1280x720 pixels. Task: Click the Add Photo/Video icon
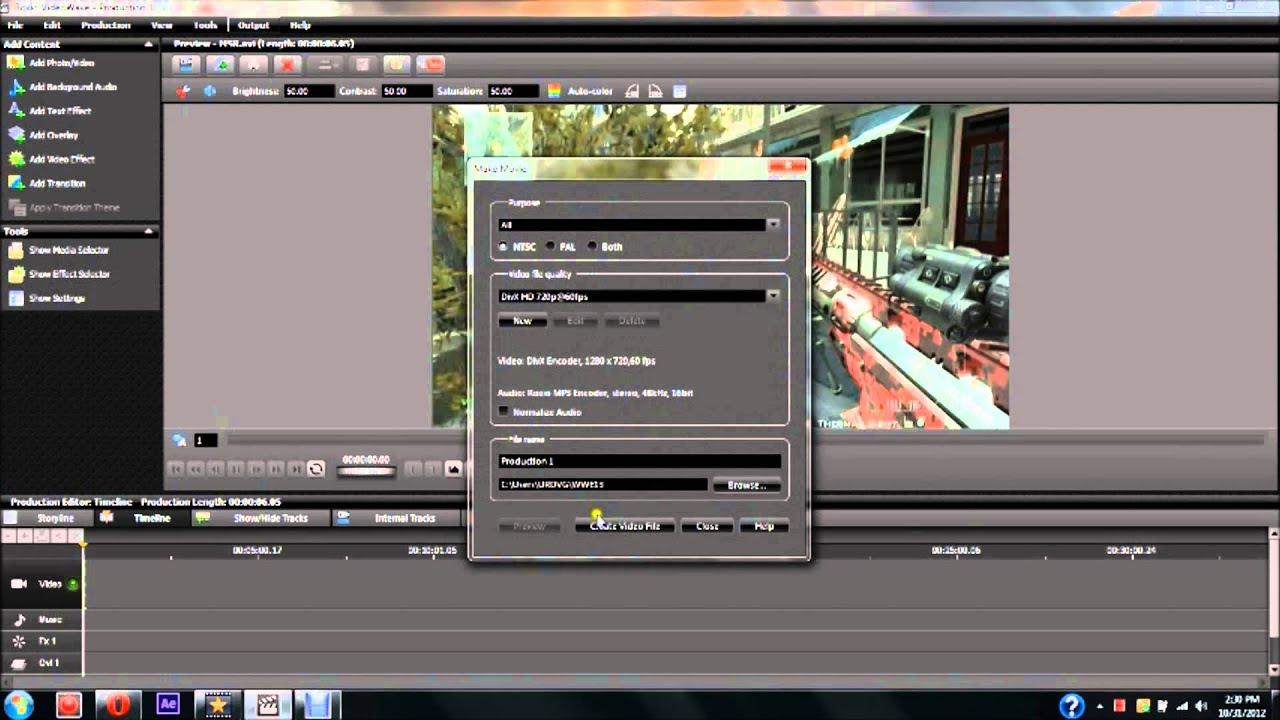(x=16, y=63)
